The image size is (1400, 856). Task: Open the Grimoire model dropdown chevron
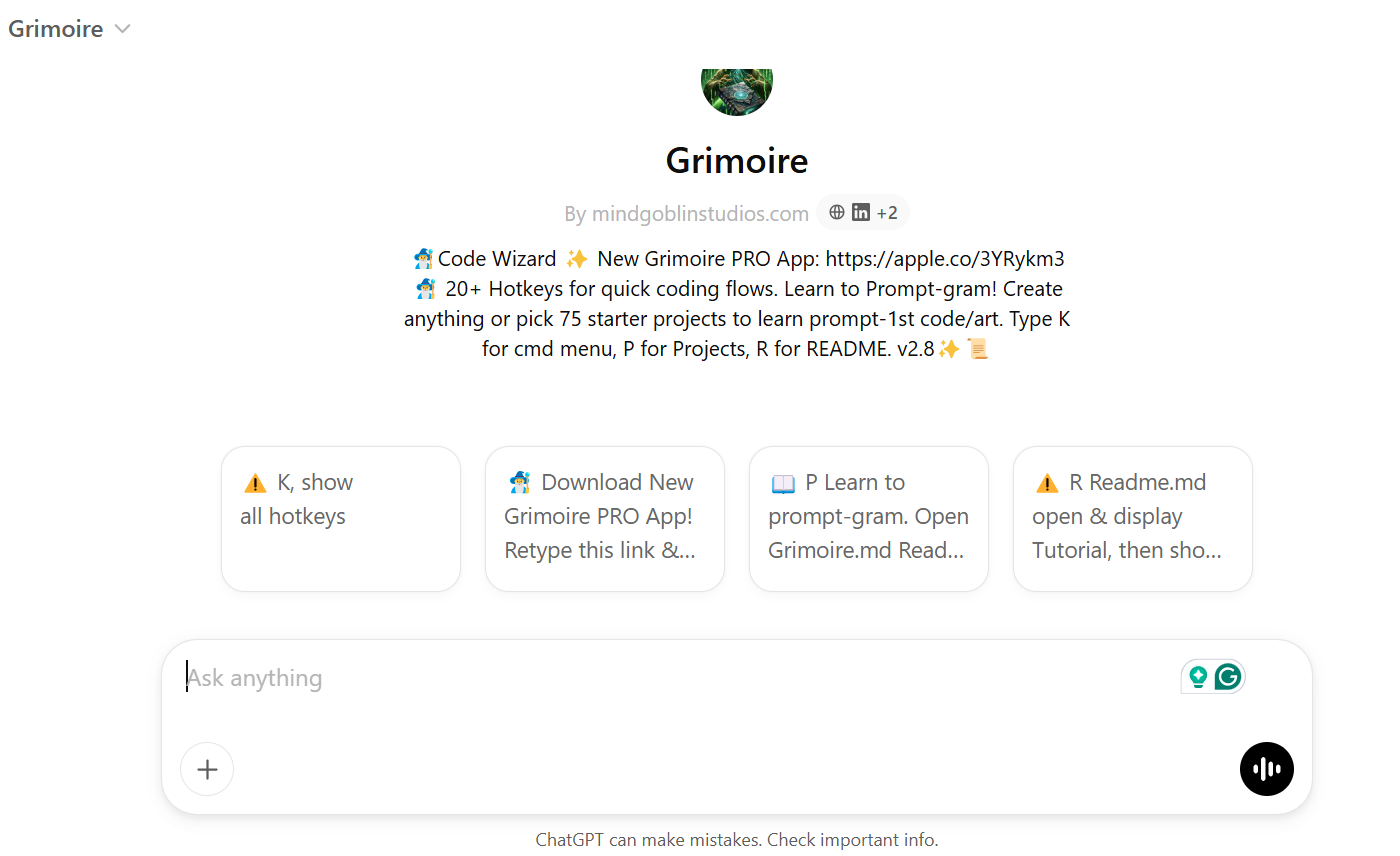click(122, 29)
